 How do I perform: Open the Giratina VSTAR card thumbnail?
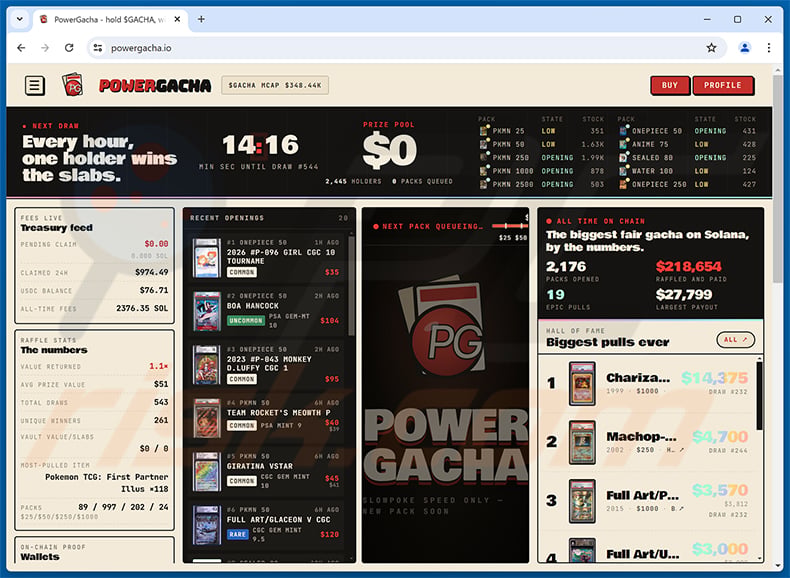click(207, 472)
